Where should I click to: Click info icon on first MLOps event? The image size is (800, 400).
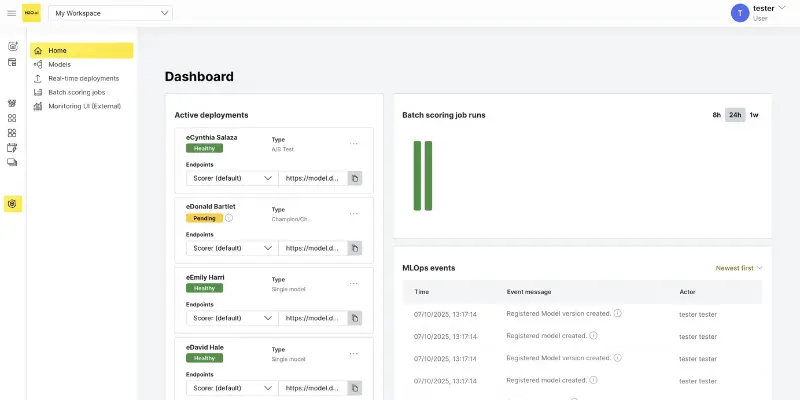pyautogui.click(x=618, y=313)
